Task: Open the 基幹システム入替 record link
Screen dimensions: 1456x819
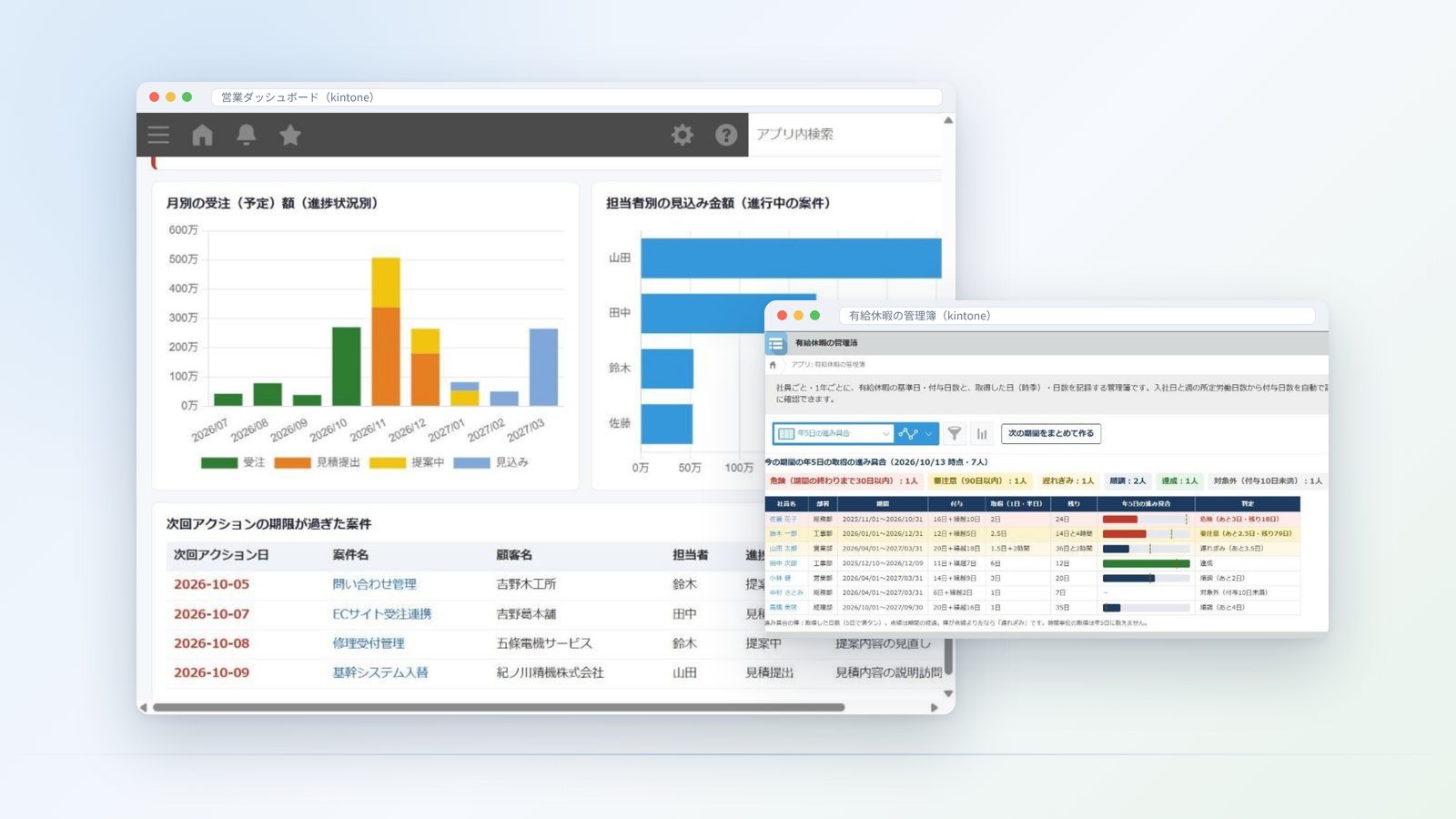Action: tap(380, 672)
